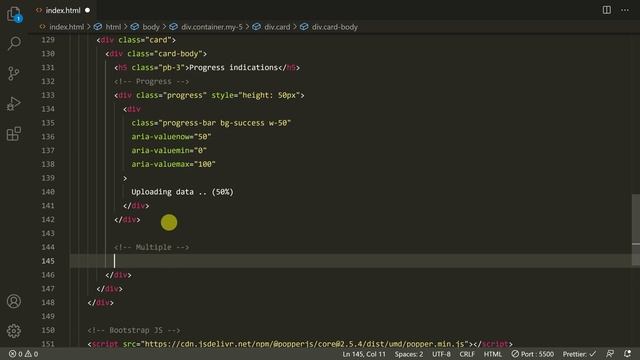640x360 pixels.
Task: Click Port : 5500 Live Server status
Action: click(533, 354)
